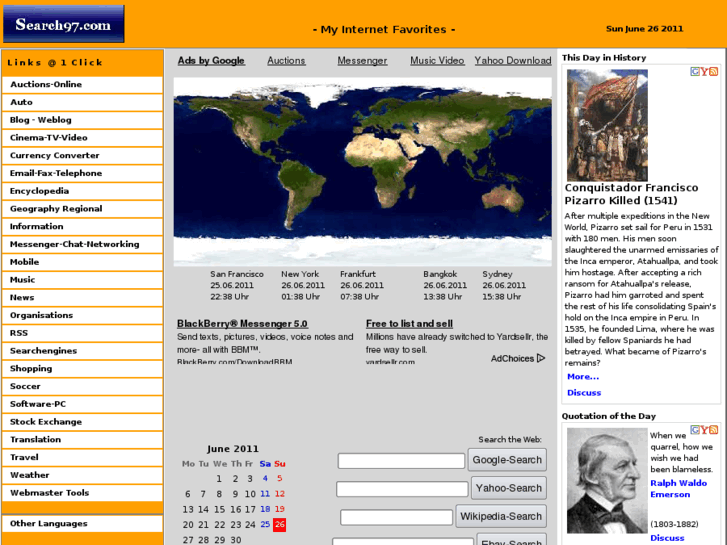Click the 'June 2011' calendar heading
The width and height of the screenshot is (727, 545).
click(x=233, y=449)
